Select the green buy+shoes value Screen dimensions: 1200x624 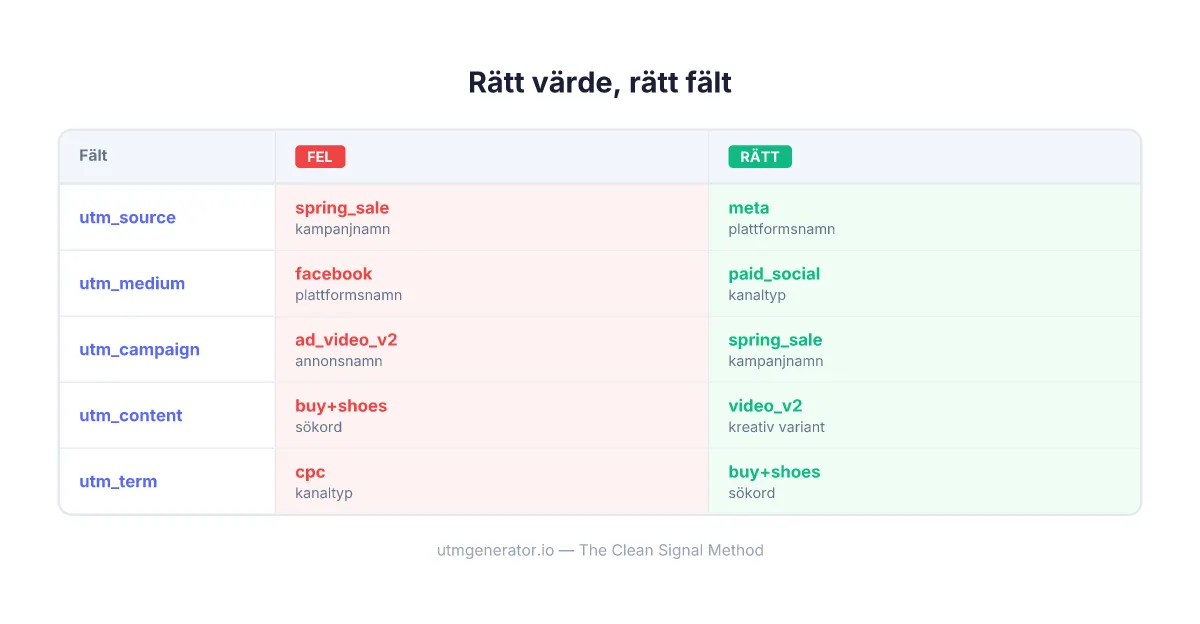click(774, 472)
